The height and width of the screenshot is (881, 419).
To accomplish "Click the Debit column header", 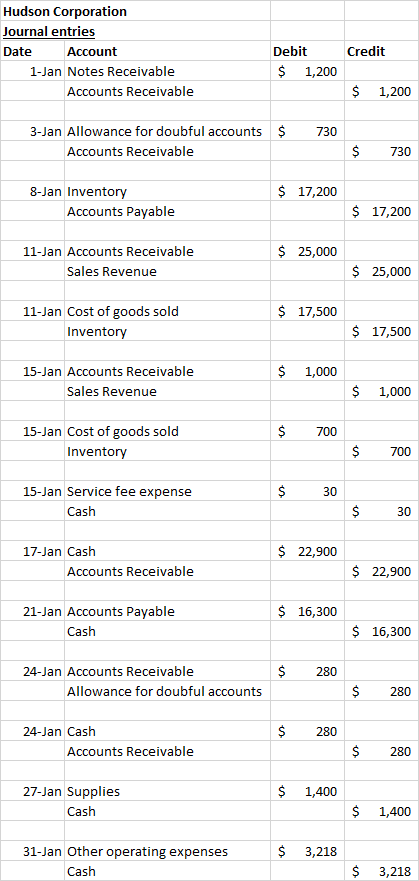I will tap(307, 52).
